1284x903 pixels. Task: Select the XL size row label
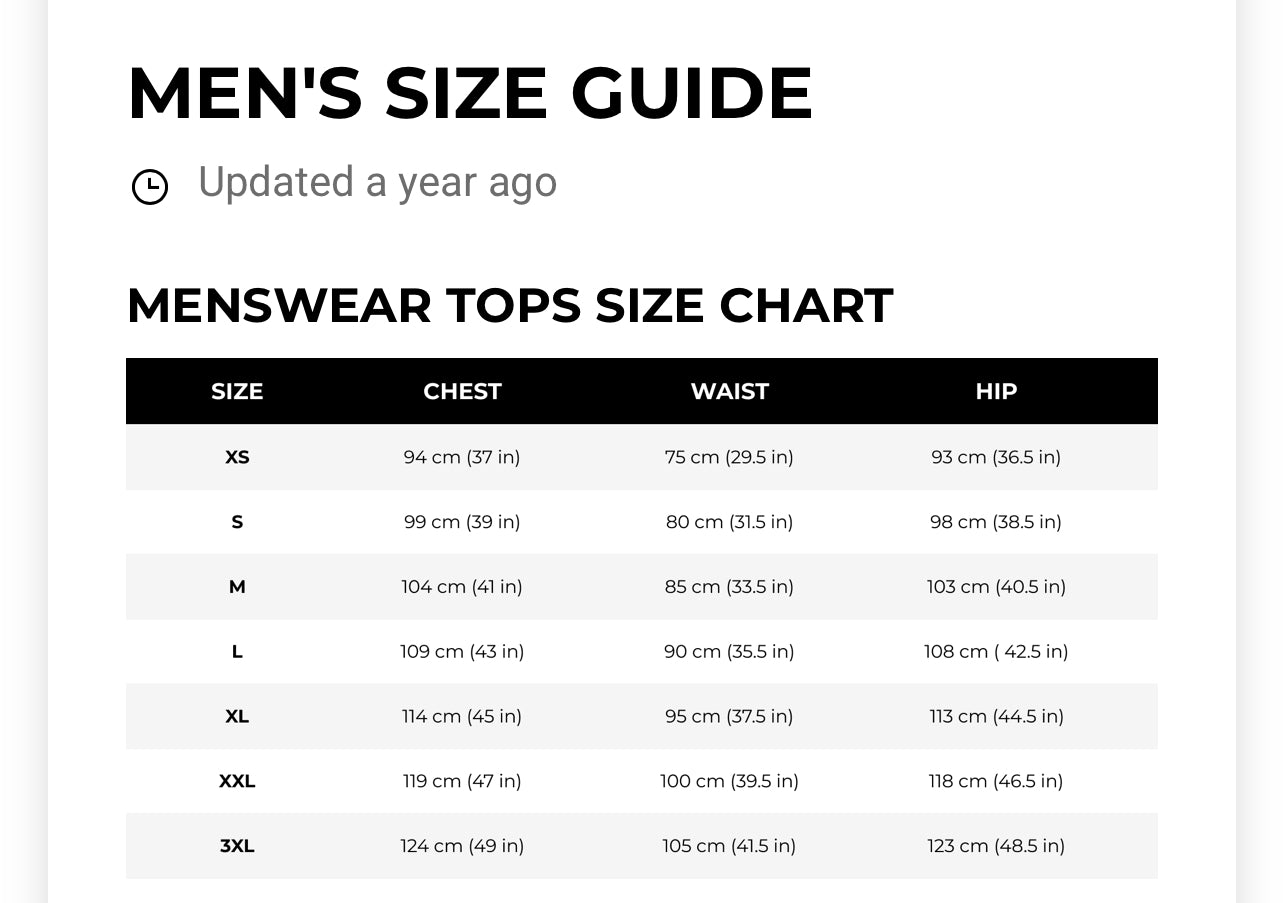pos(237,716)
